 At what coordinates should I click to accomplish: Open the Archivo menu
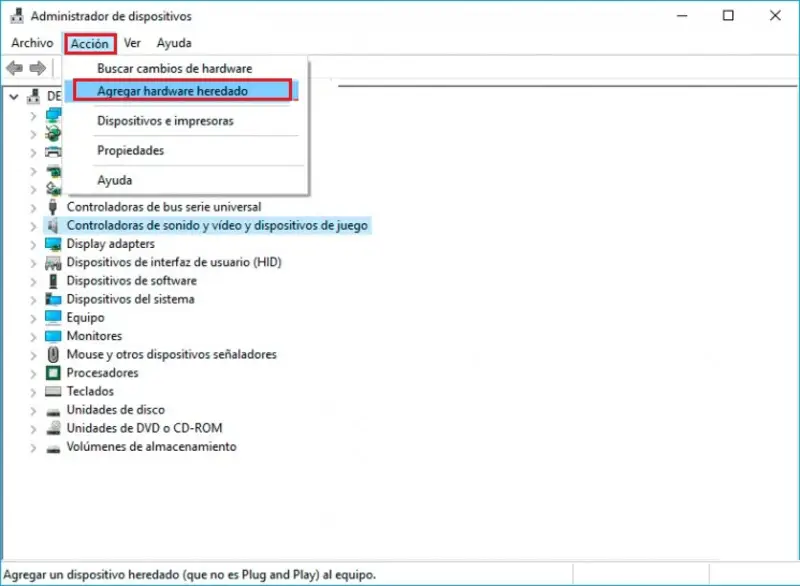point(32,43)
